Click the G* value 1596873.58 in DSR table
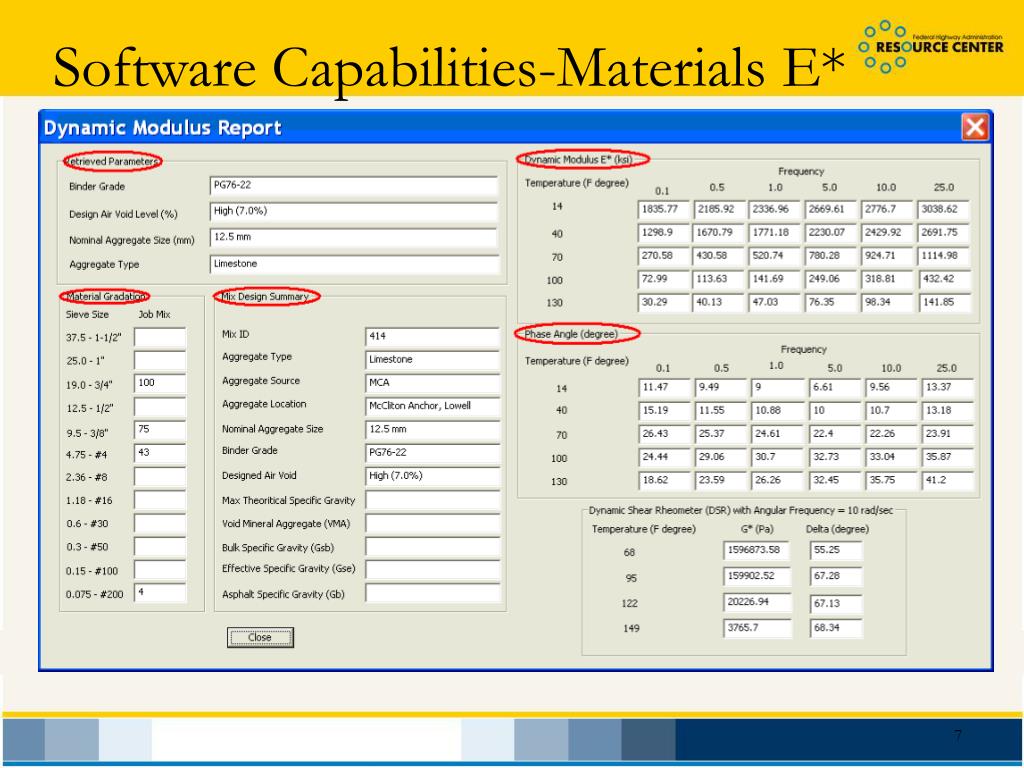This screenshot has height=768, width=1024. [x=757, y=549]
